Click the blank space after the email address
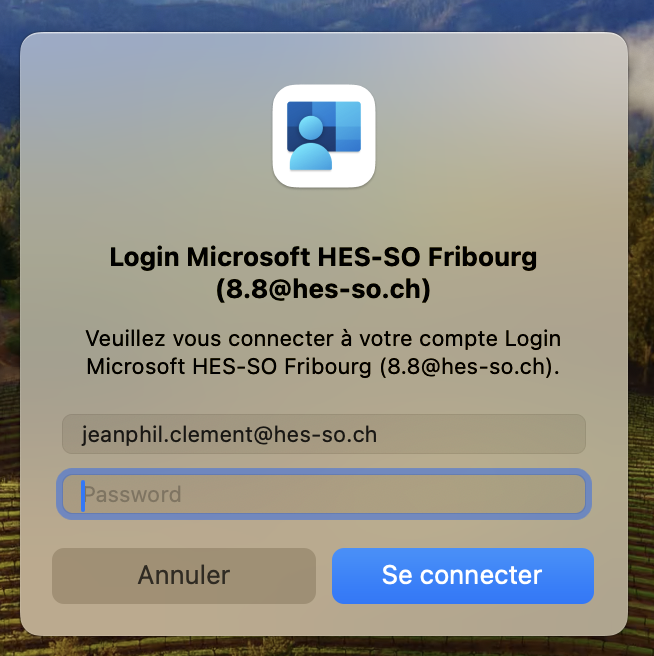This screenshot has height=656, width=654. click(x=481, y=434)
